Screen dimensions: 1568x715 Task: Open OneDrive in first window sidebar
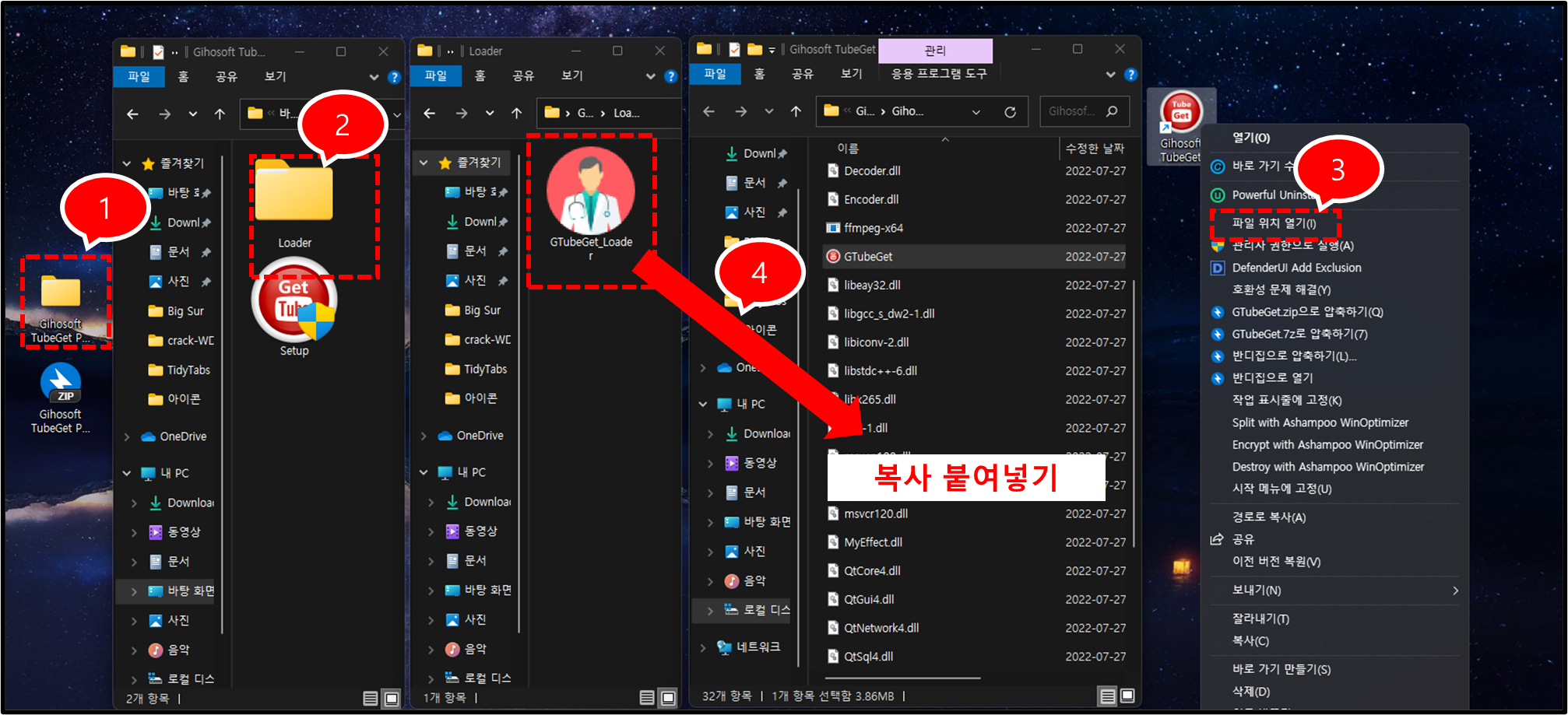(182, 436)
